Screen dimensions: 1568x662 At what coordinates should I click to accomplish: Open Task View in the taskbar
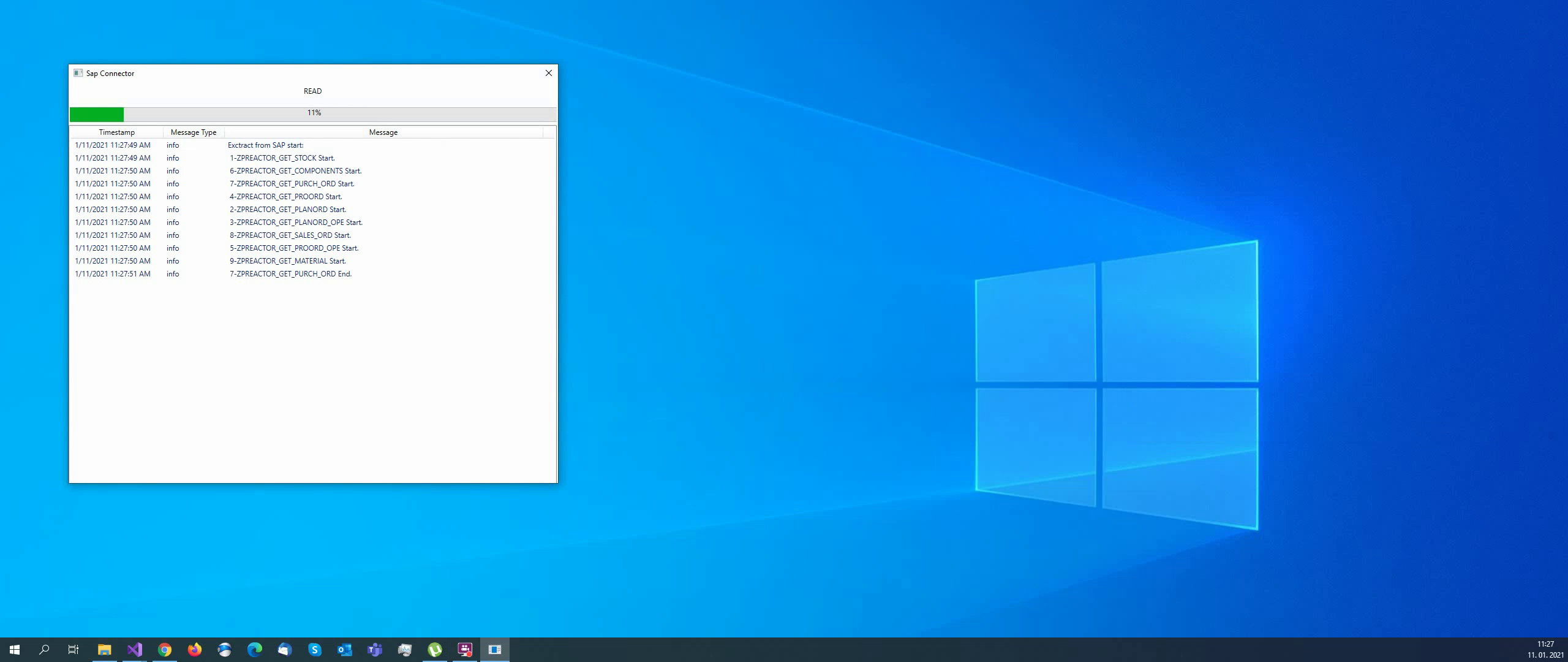[73, 649]
